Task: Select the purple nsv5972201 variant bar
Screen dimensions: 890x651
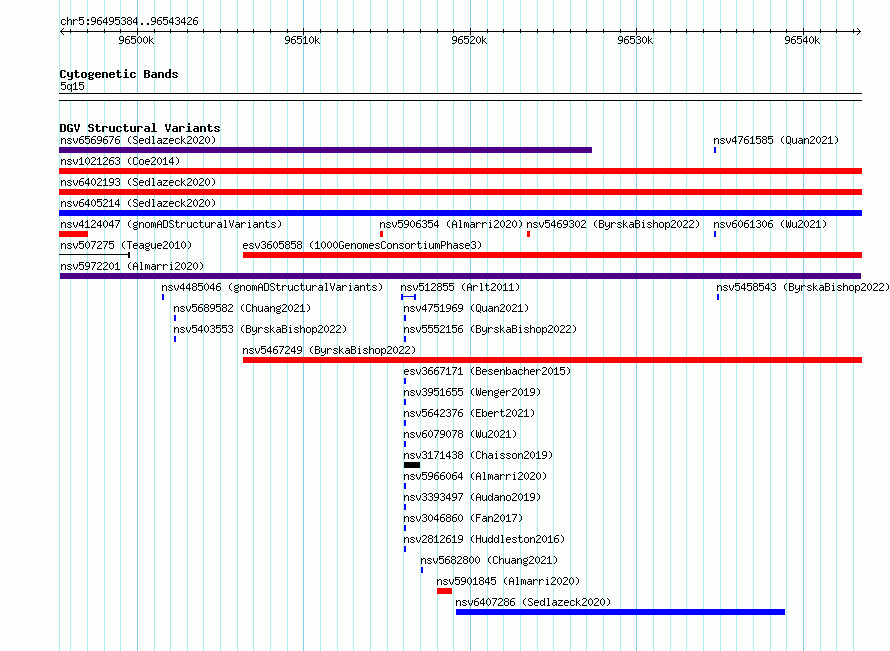Action: [460, 276]
